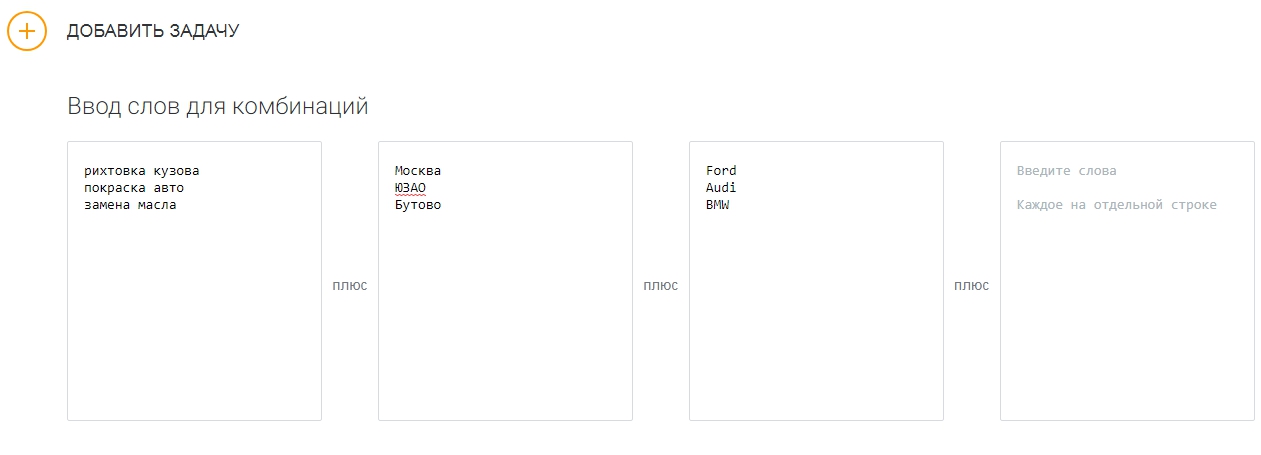The image size is (1261, 455).
Task: Click the "Audi" line
Action: tap(721, 188)
